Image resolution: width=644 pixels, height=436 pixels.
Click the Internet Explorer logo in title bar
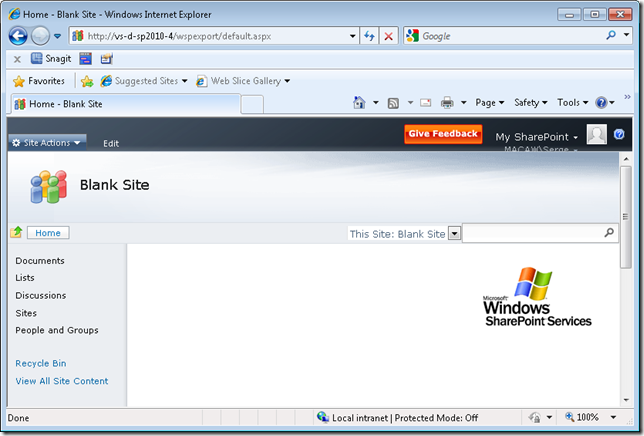14,14
